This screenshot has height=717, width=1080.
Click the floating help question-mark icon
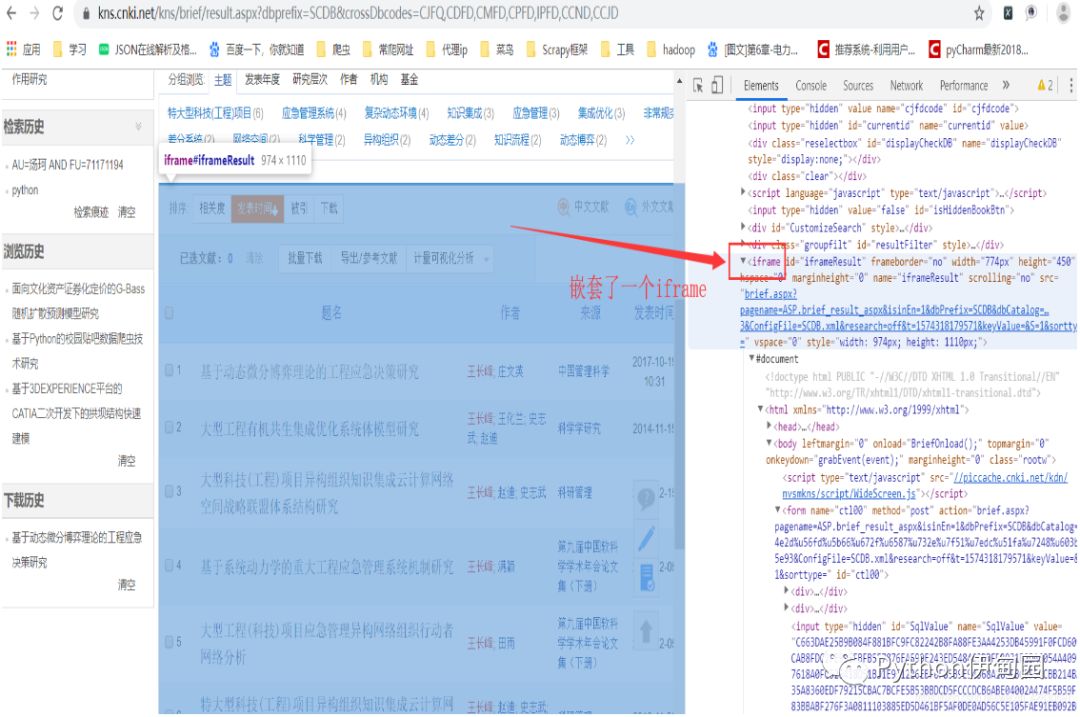coord(646,498)
